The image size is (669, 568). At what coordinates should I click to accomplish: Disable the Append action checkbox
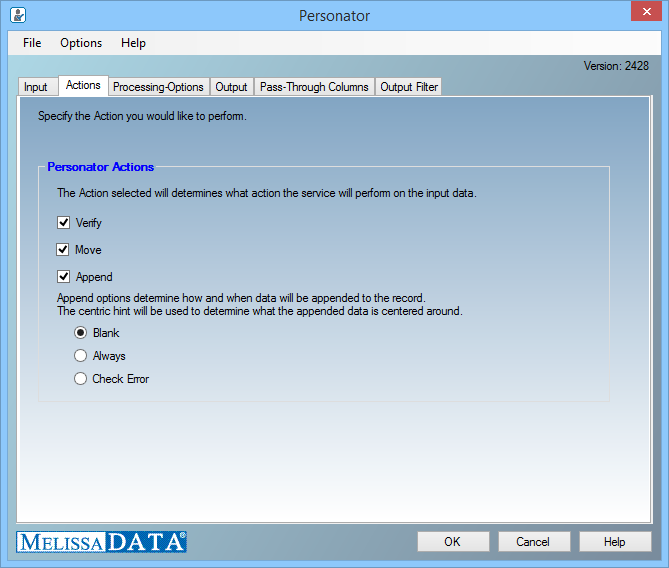click(63, 277)
